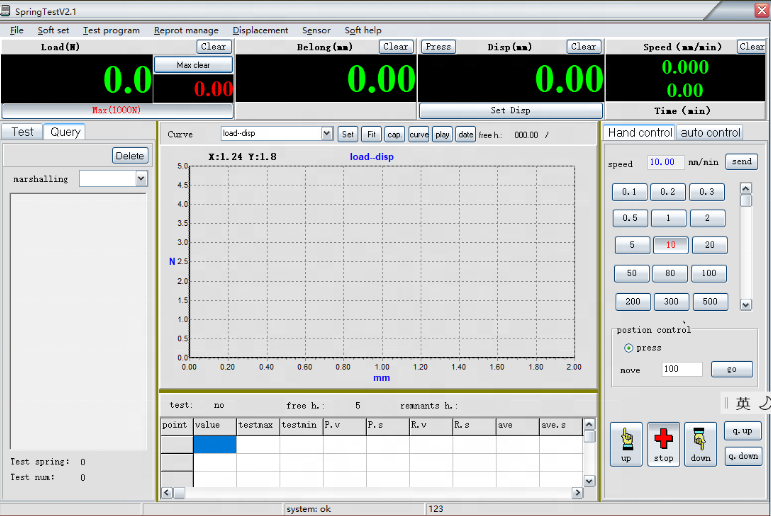Screen dimensions: 771x516
Task: Click the q.down quick move button
Action: tap(743, 455)
